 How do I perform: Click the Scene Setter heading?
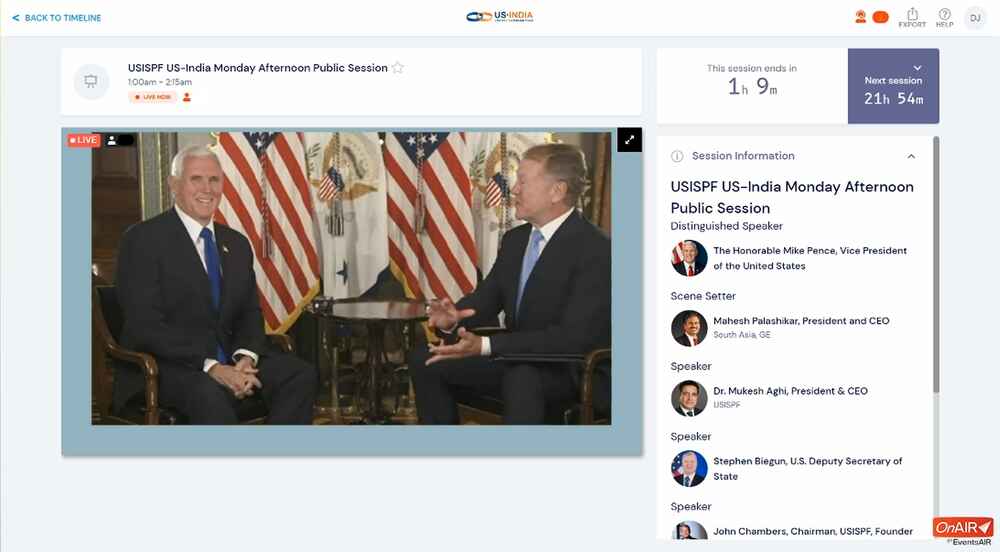tap(703, 296)
